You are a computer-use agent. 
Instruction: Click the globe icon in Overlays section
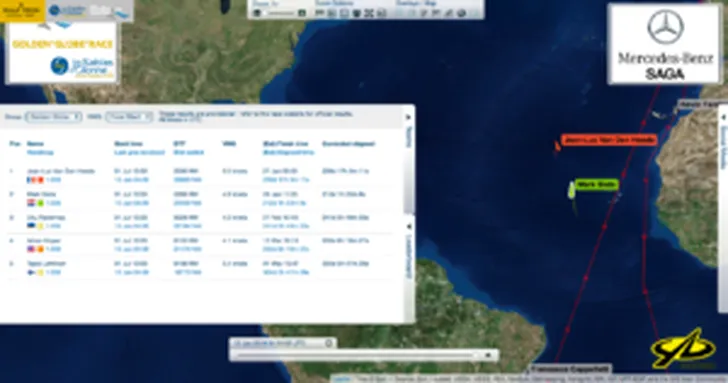[x=461, y=13]
